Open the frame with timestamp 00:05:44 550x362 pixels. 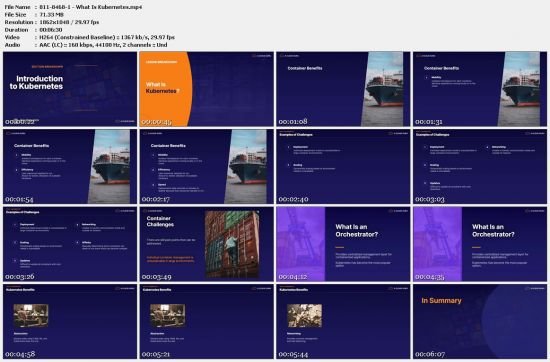coord(343,322)
